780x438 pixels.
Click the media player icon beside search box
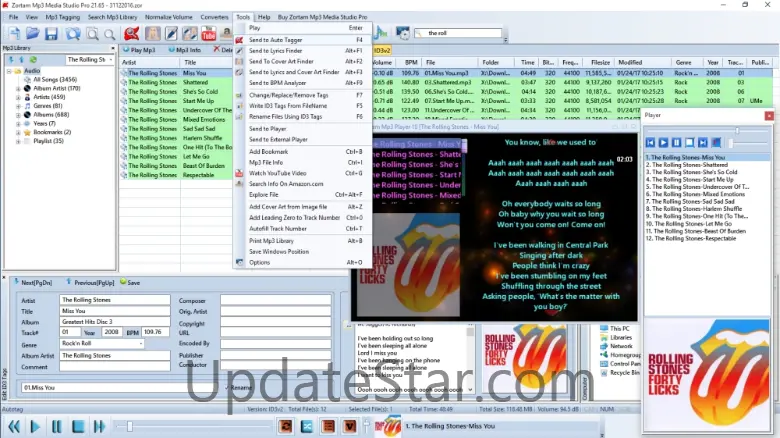402,33
